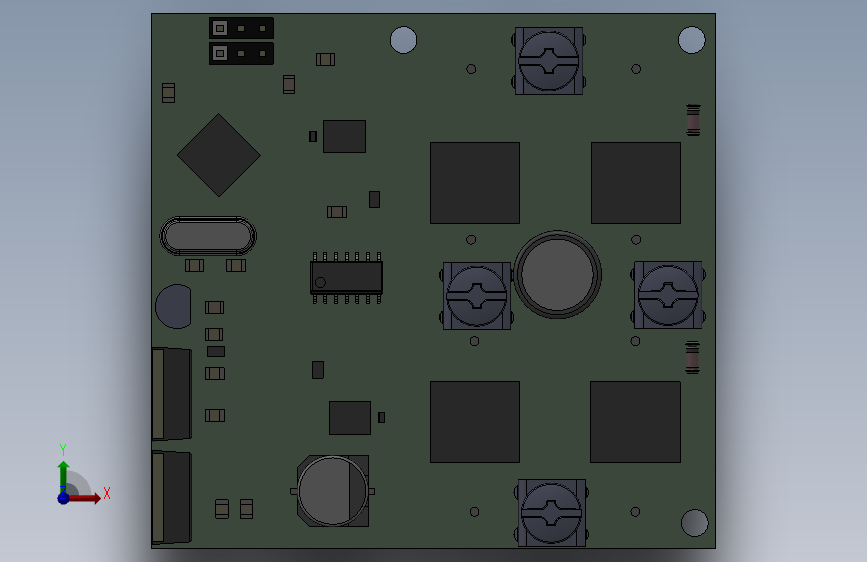Select the small square IC above the electrolytic capacitor

pos(350,418)
